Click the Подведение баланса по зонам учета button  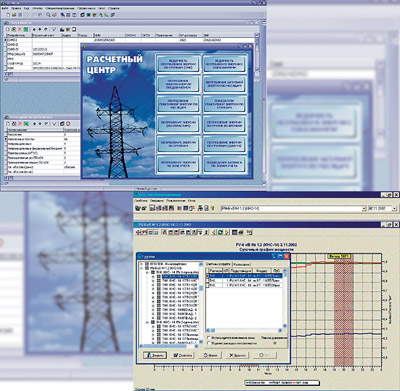coord(225,164)
